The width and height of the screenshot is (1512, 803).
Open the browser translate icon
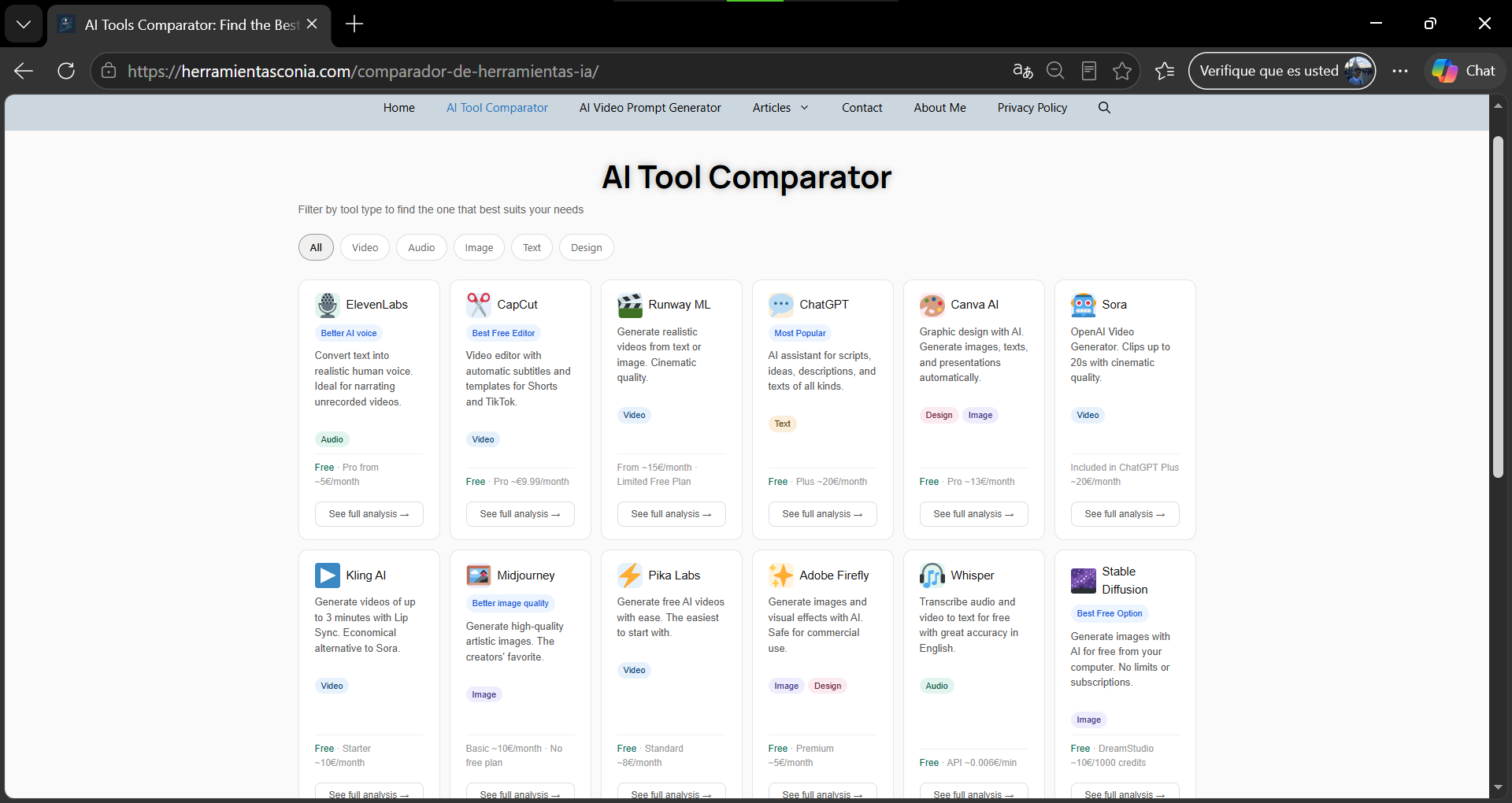(x=1022, y=71)
